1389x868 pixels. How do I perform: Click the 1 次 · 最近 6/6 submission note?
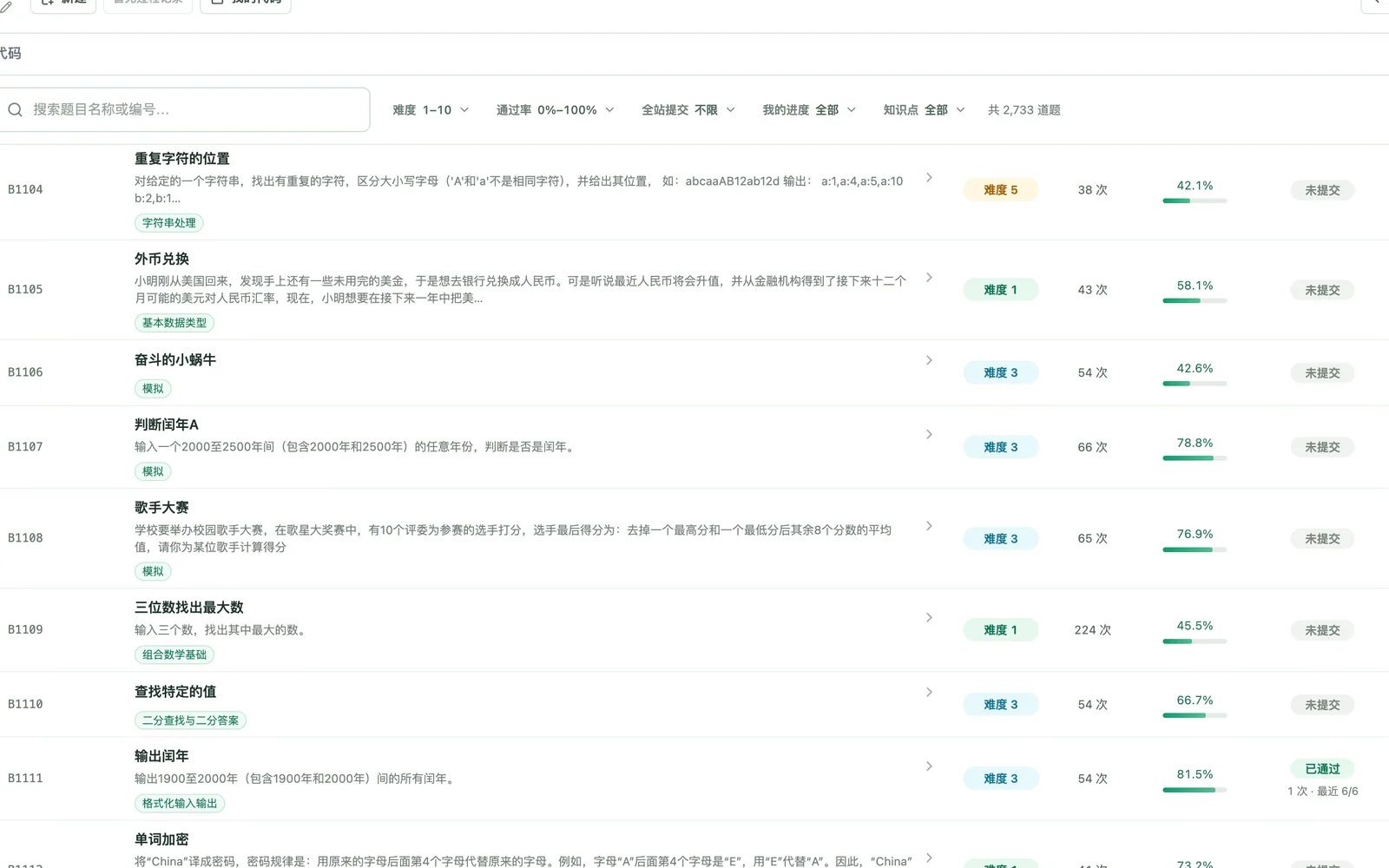click(x=1323, y=792)
